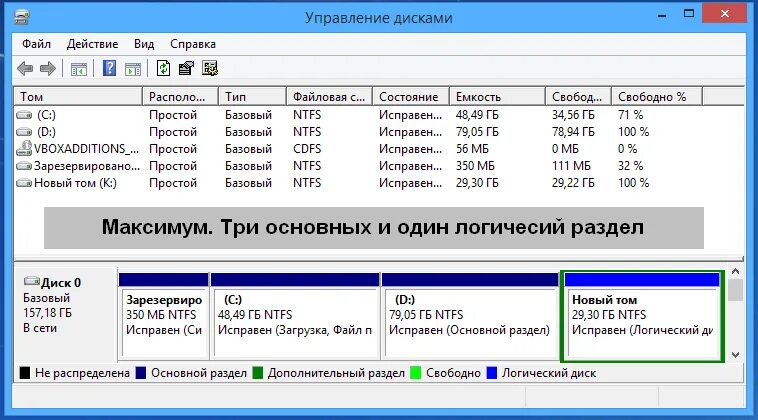Click green Дополнительный раздел legend swatch

click(258, 373)
